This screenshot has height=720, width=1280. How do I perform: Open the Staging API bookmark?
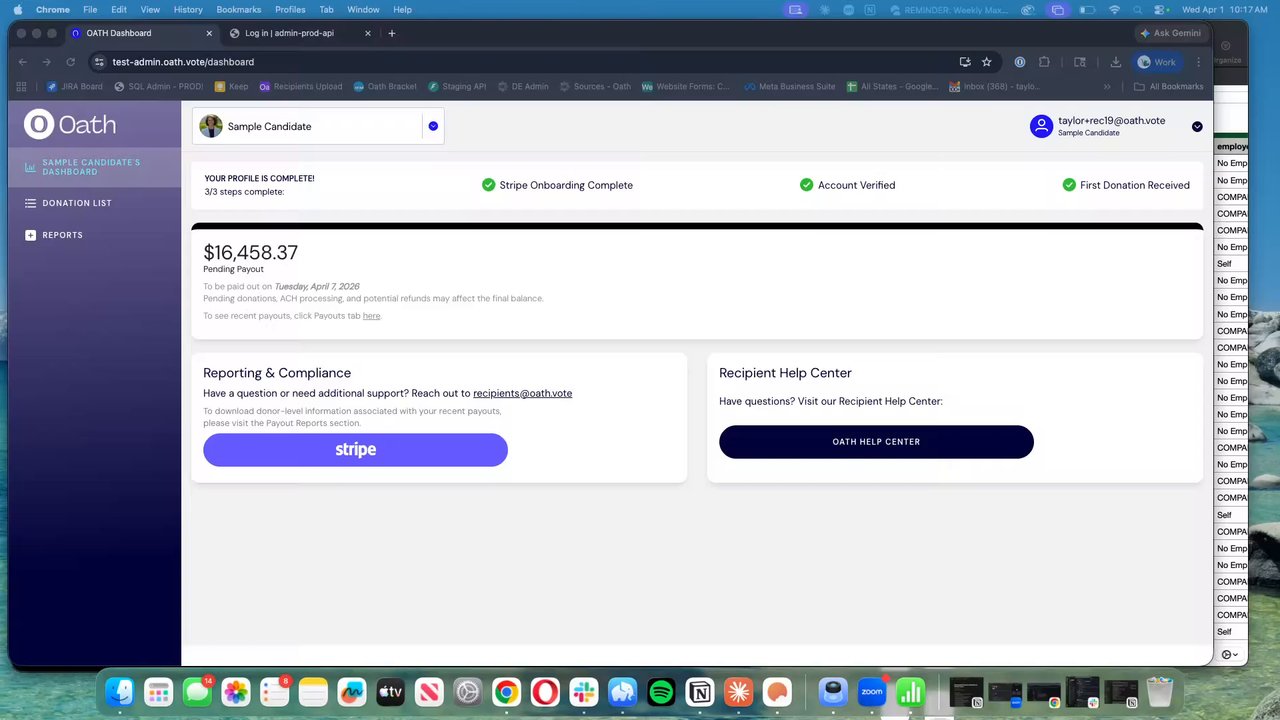457,87
